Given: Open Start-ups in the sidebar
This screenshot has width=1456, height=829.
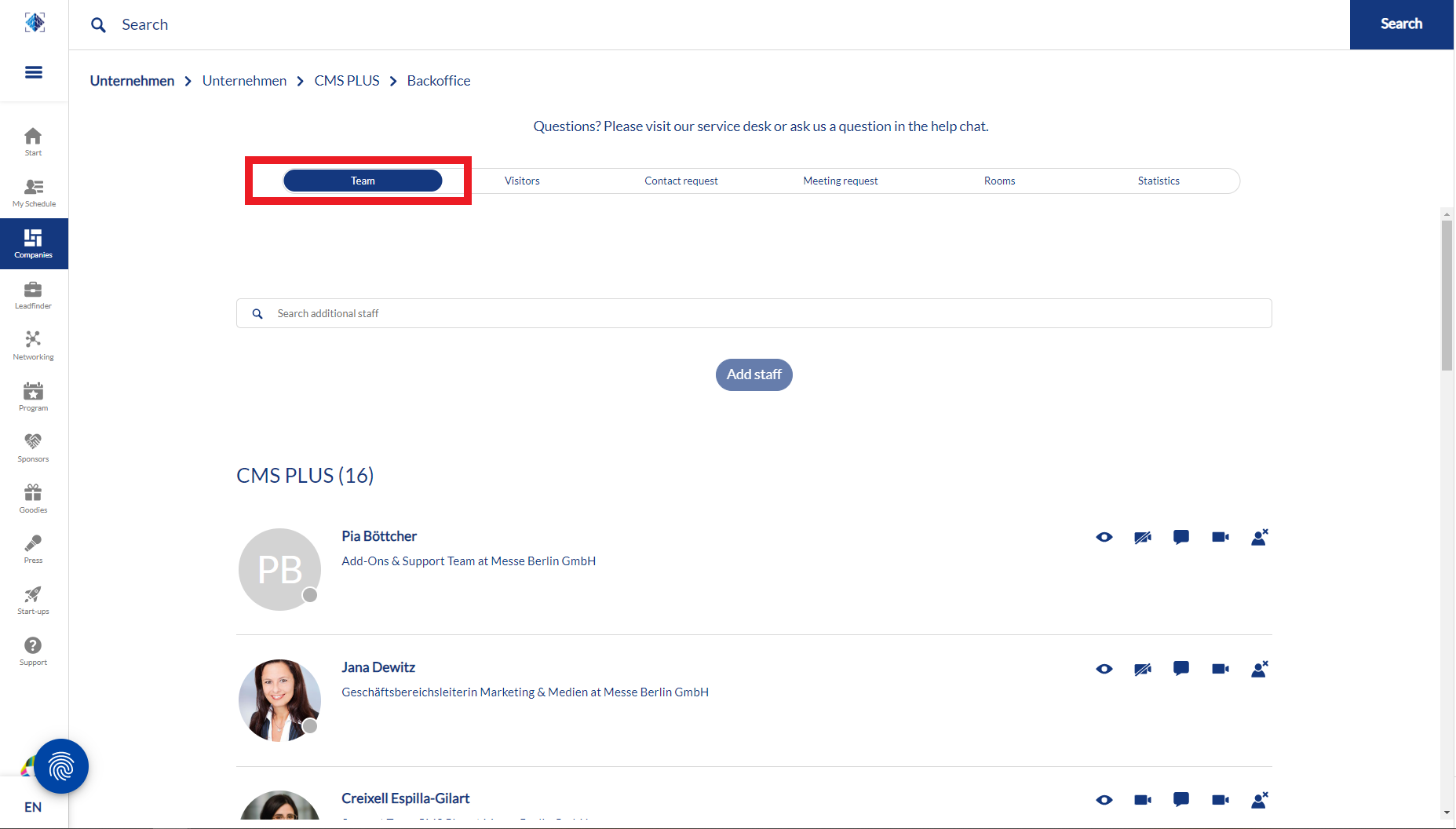Looking at the screenshot, I should (33, 601).
